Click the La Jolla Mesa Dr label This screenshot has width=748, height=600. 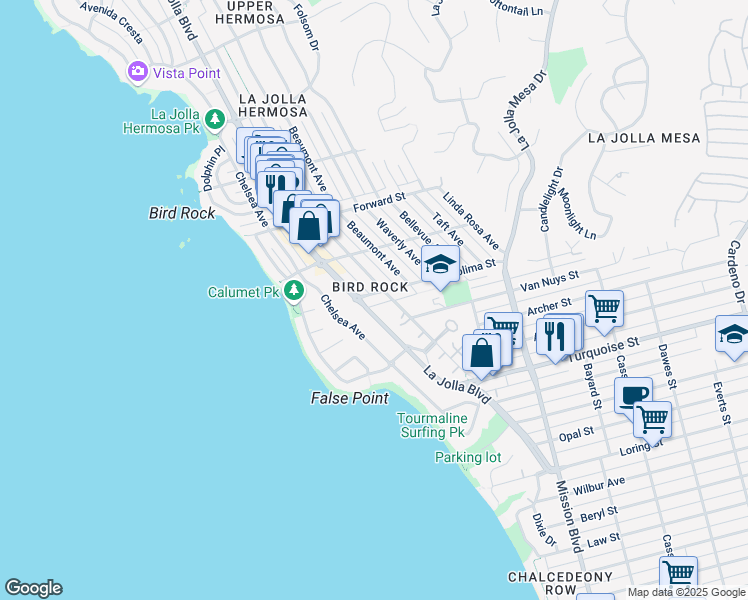tap(526, 111)
